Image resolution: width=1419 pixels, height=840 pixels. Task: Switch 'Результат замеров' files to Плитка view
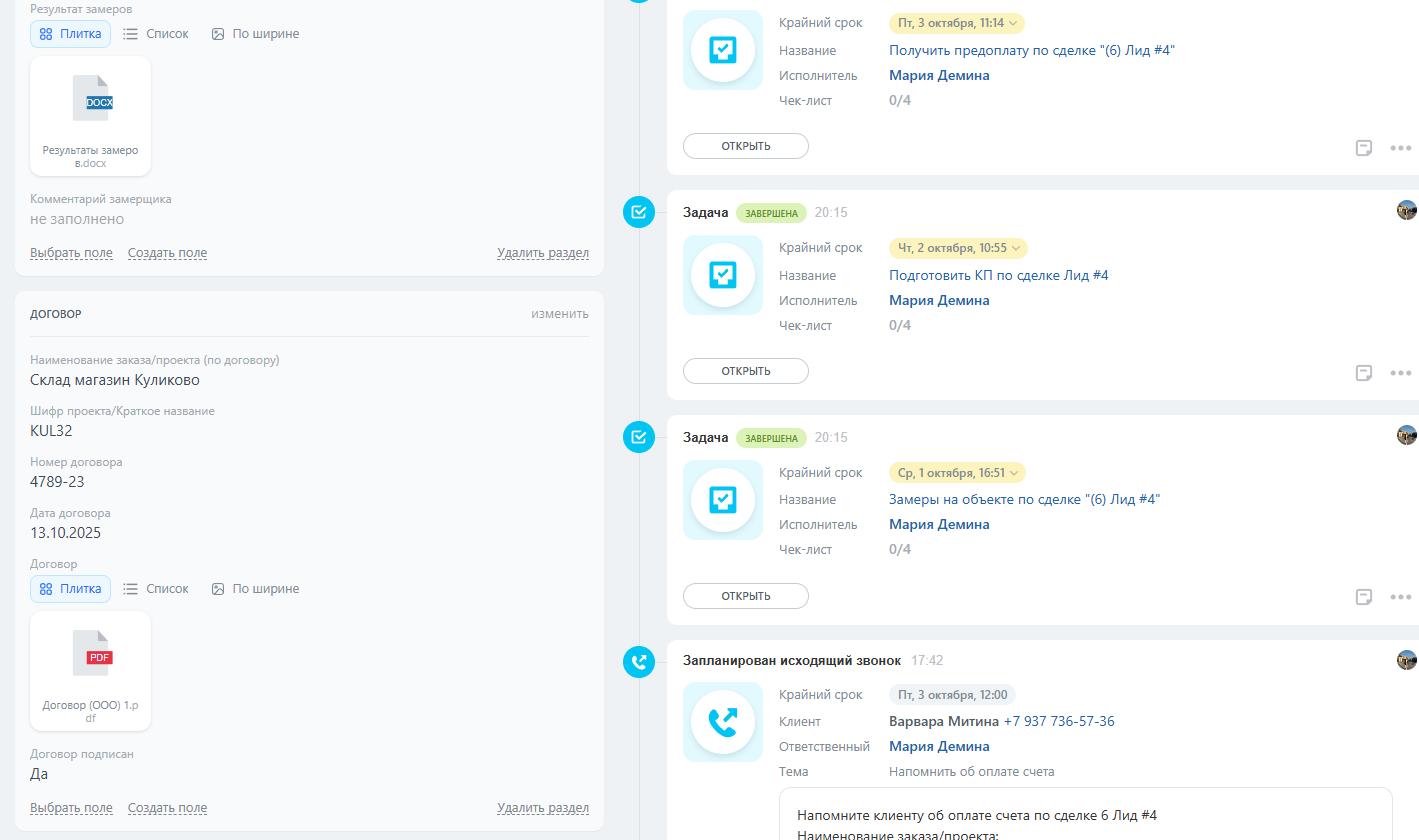[x=71, y=34]
